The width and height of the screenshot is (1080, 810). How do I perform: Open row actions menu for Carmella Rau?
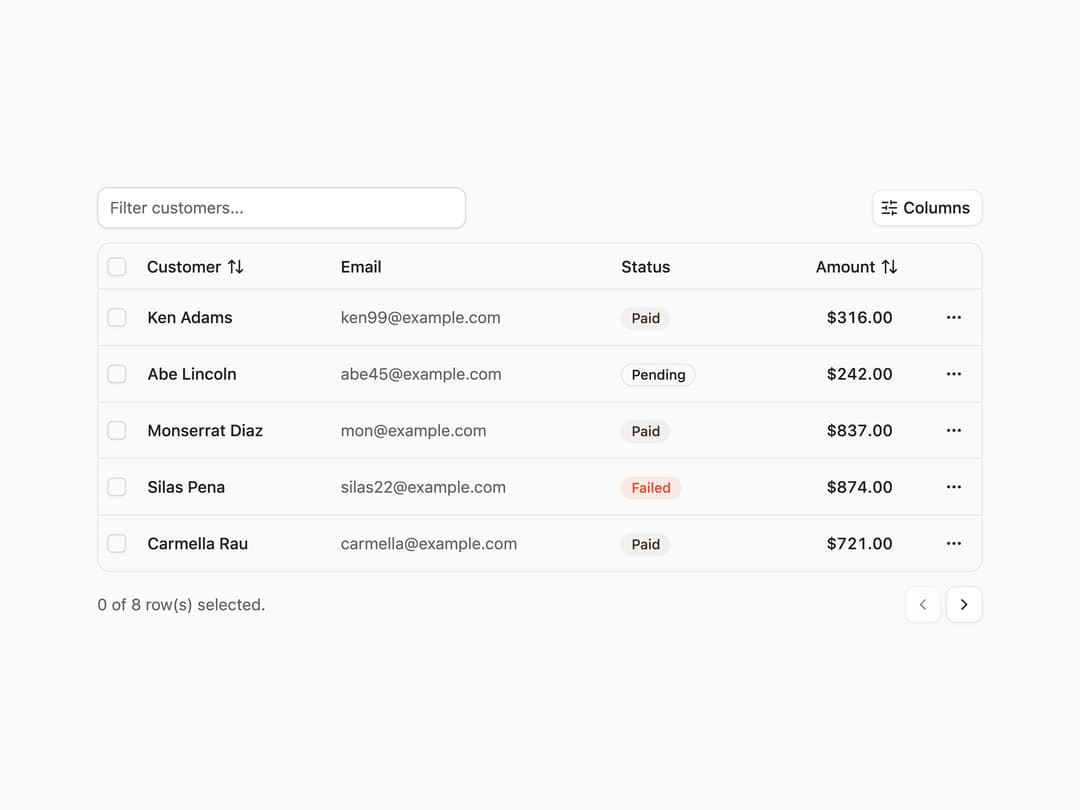pos(953,543)
